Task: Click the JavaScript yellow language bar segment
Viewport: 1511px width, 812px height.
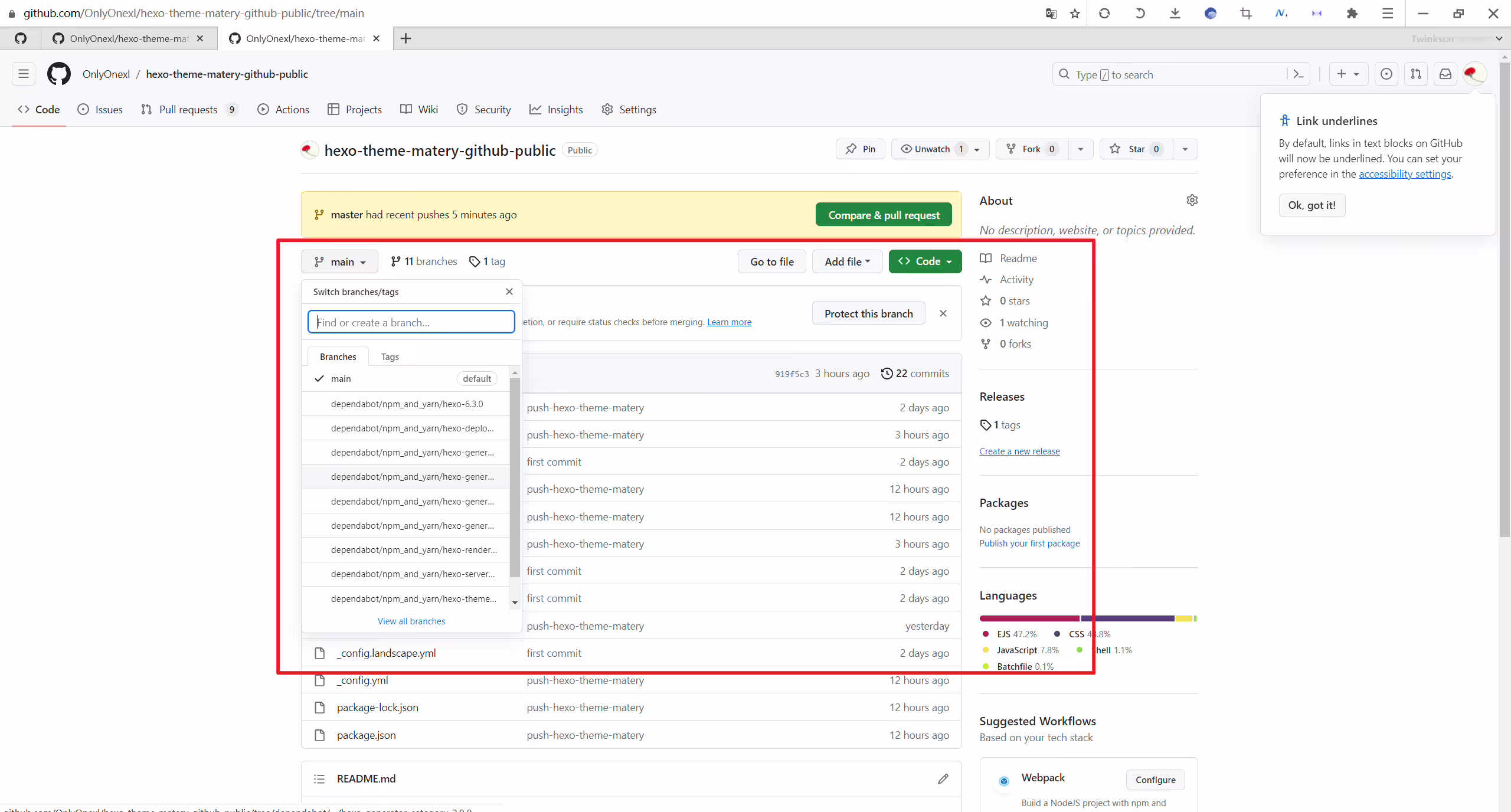Action: click(x=1183, y=618)
